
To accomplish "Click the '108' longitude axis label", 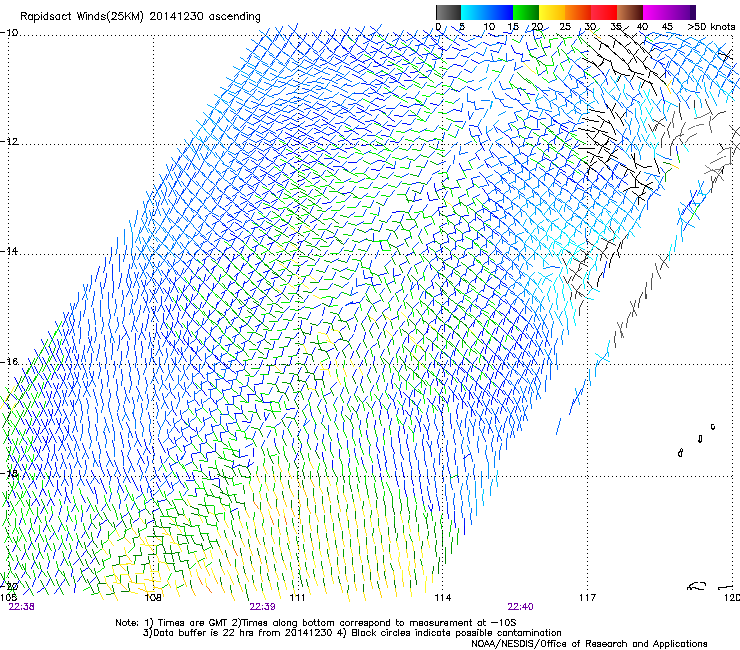I will pos(153,598).
